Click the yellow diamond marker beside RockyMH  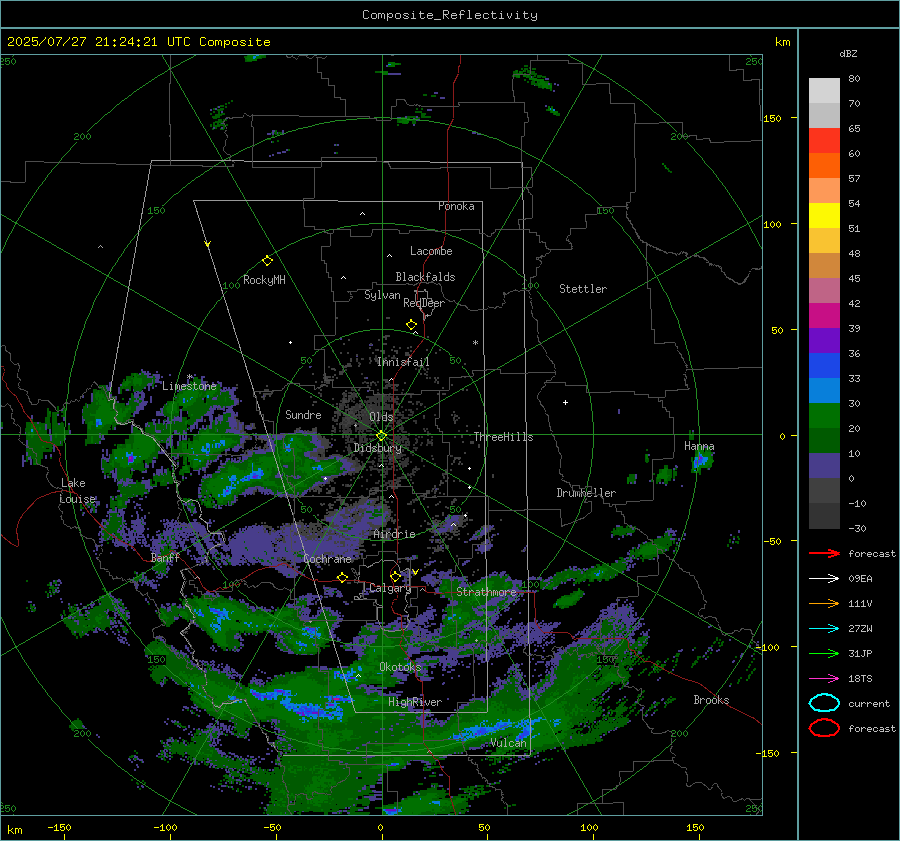[x=267, y=261]
